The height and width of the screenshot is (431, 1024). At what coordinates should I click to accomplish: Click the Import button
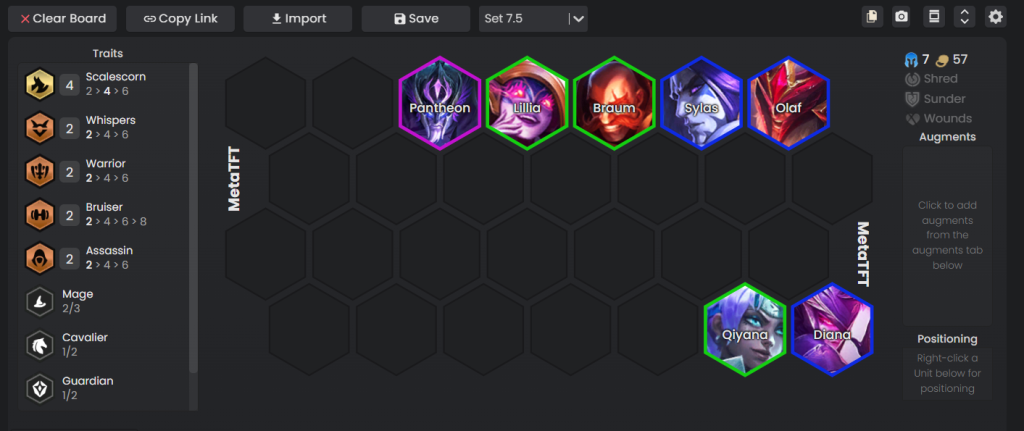click(x=298, y=19)
